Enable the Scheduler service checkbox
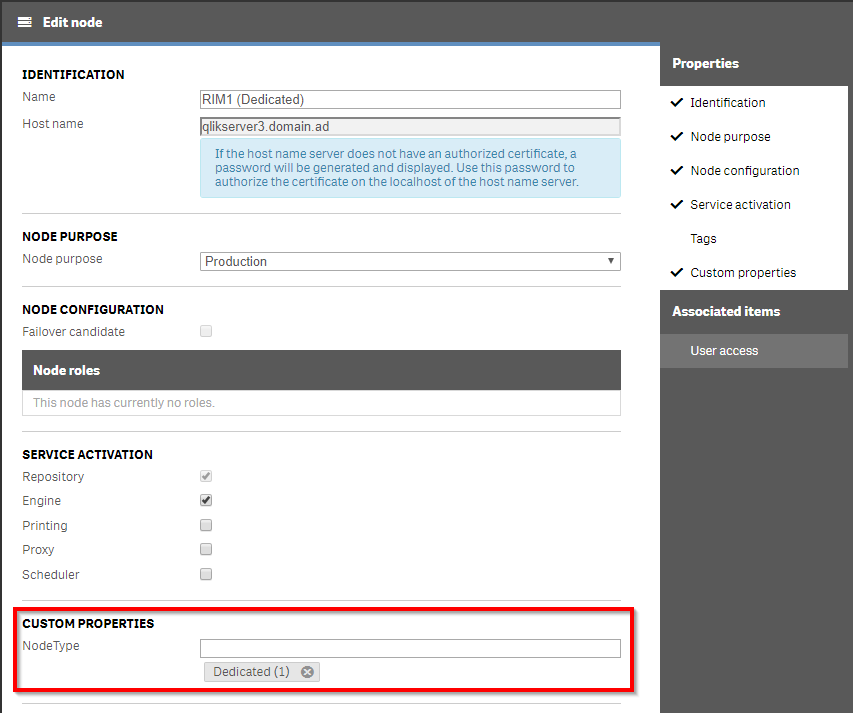Viewport: 853px width, 713px height. tap(206, 574)
